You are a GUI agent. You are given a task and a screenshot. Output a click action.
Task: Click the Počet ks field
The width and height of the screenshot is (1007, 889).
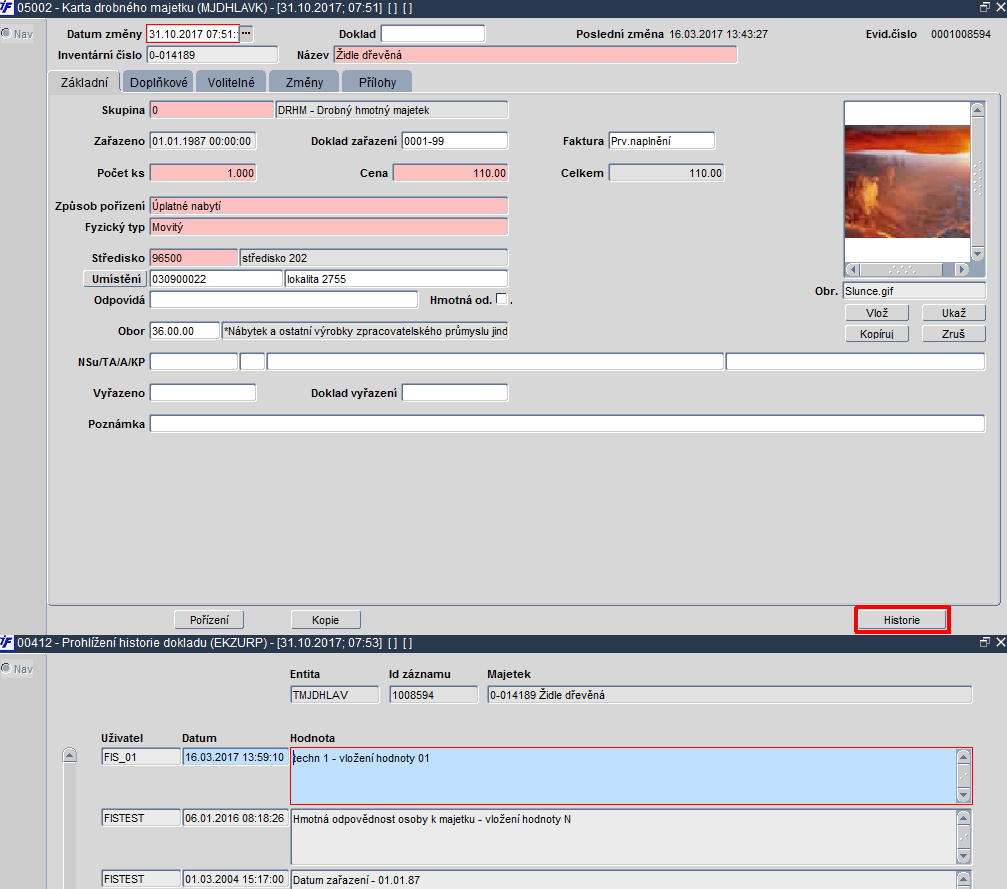point(203,173)
